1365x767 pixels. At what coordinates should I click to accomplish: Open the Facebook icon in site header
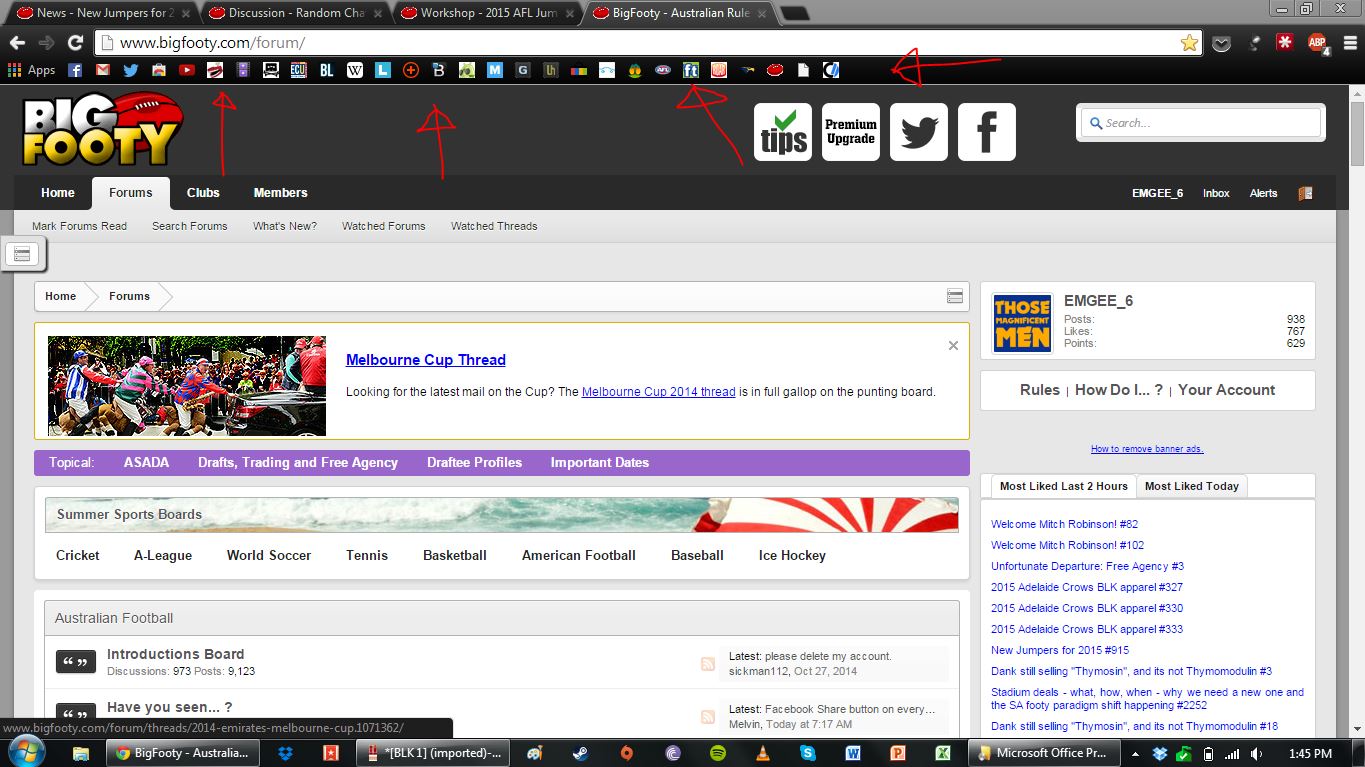(986, 132)
